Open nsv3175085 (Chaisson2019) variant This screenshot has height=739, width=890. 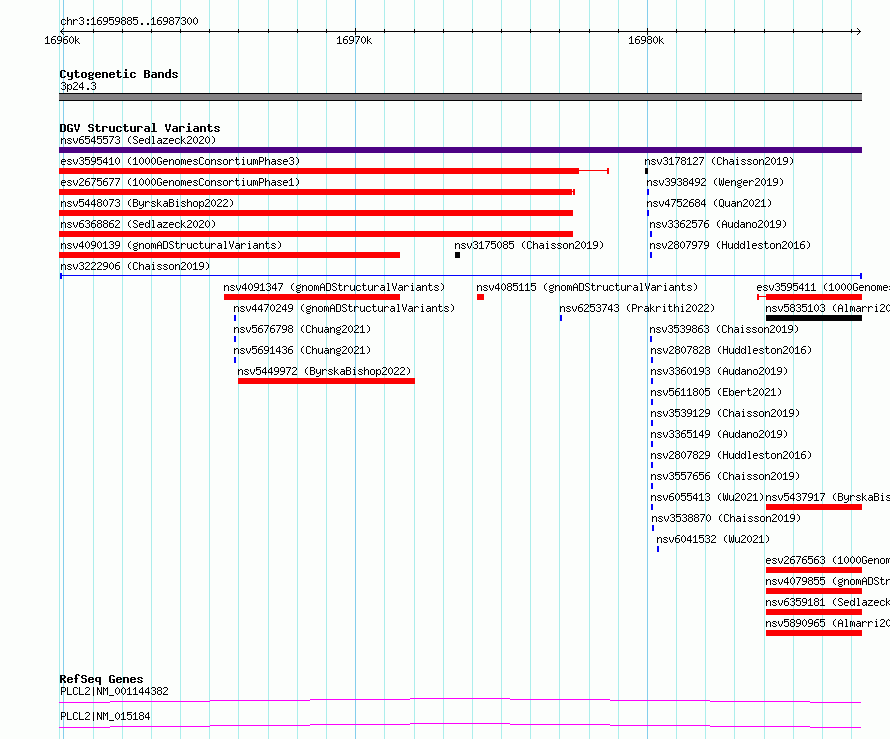tap(529, 245)
